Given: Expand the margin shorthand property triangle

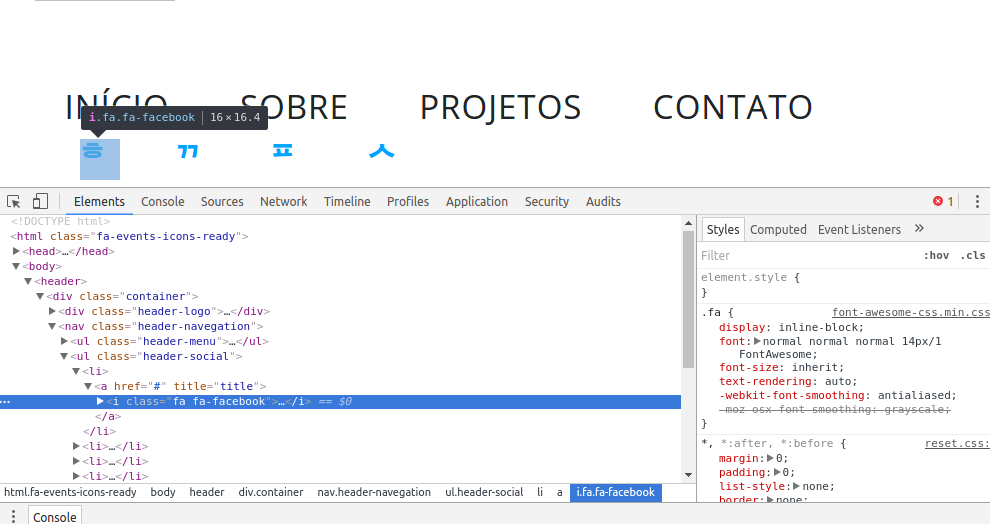Looking at the screenshot, I should pos(770,458).
